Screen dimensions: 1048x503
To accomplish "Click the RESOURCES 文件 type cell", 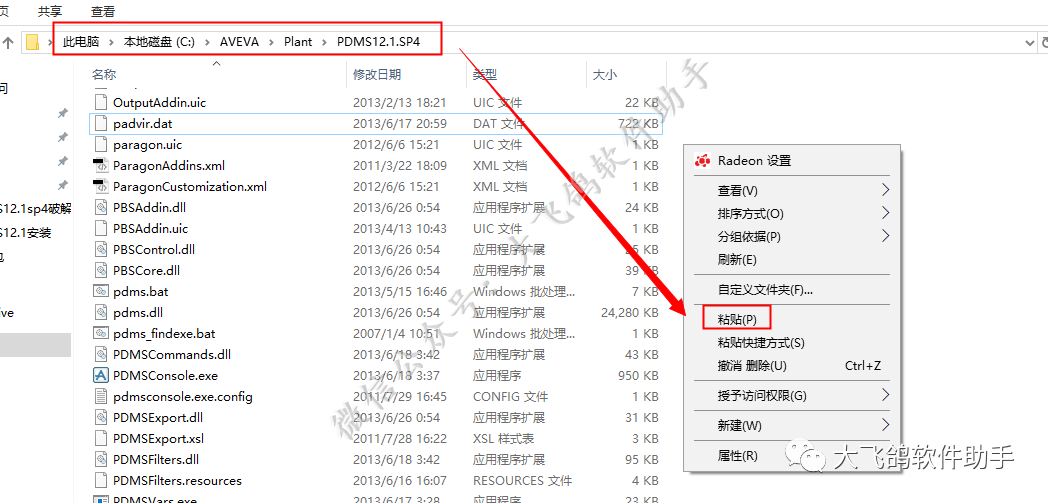I will (522, 480).
